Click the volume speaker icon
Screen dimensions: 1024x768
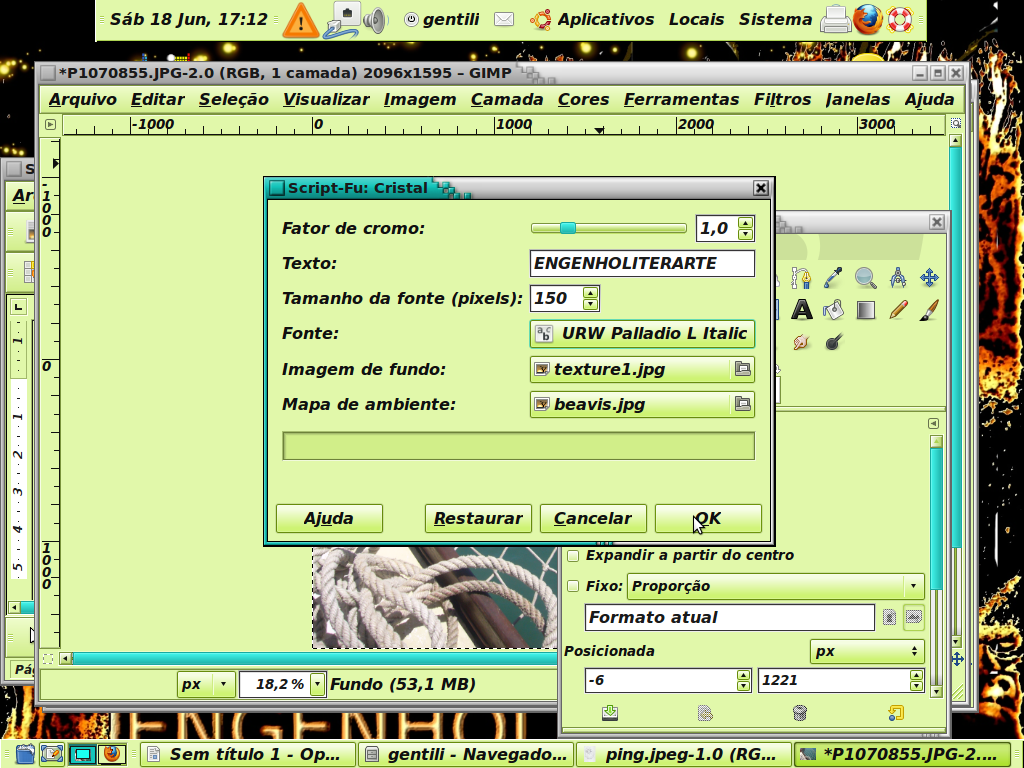click(376, 20)
